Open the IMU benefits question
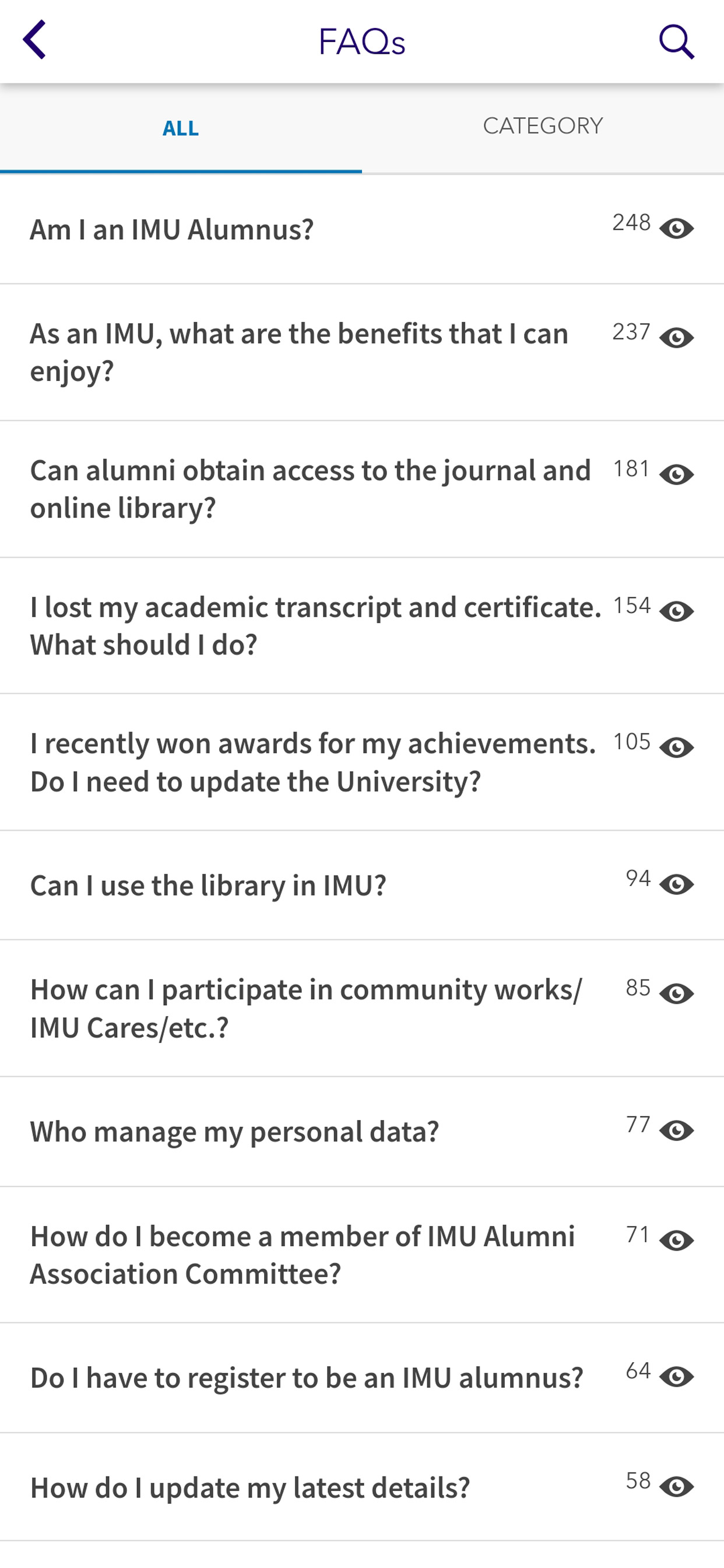The width and height of the screenshot is (724, 1568). 362,352
